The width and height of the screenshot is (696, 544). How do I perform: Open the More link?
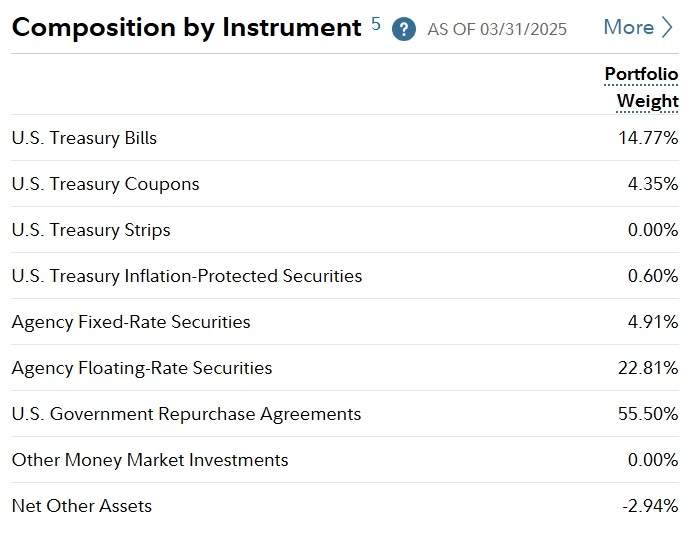point(628,27)
